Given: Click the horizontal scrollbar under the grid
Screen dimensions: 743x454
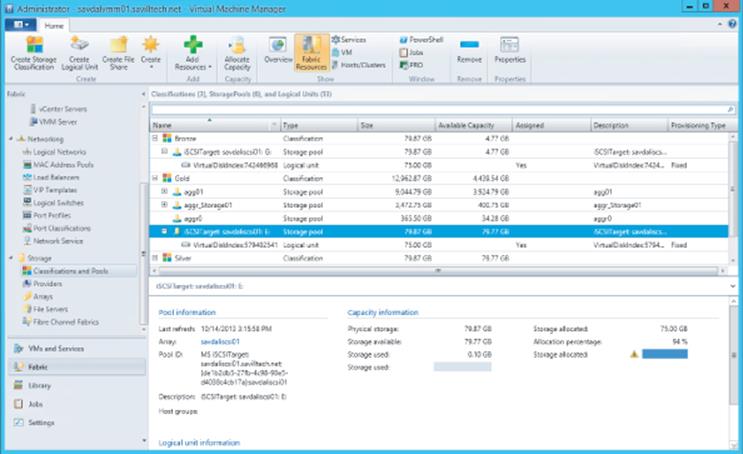Looking at the screenshot, I should click(x=438, y=271).
